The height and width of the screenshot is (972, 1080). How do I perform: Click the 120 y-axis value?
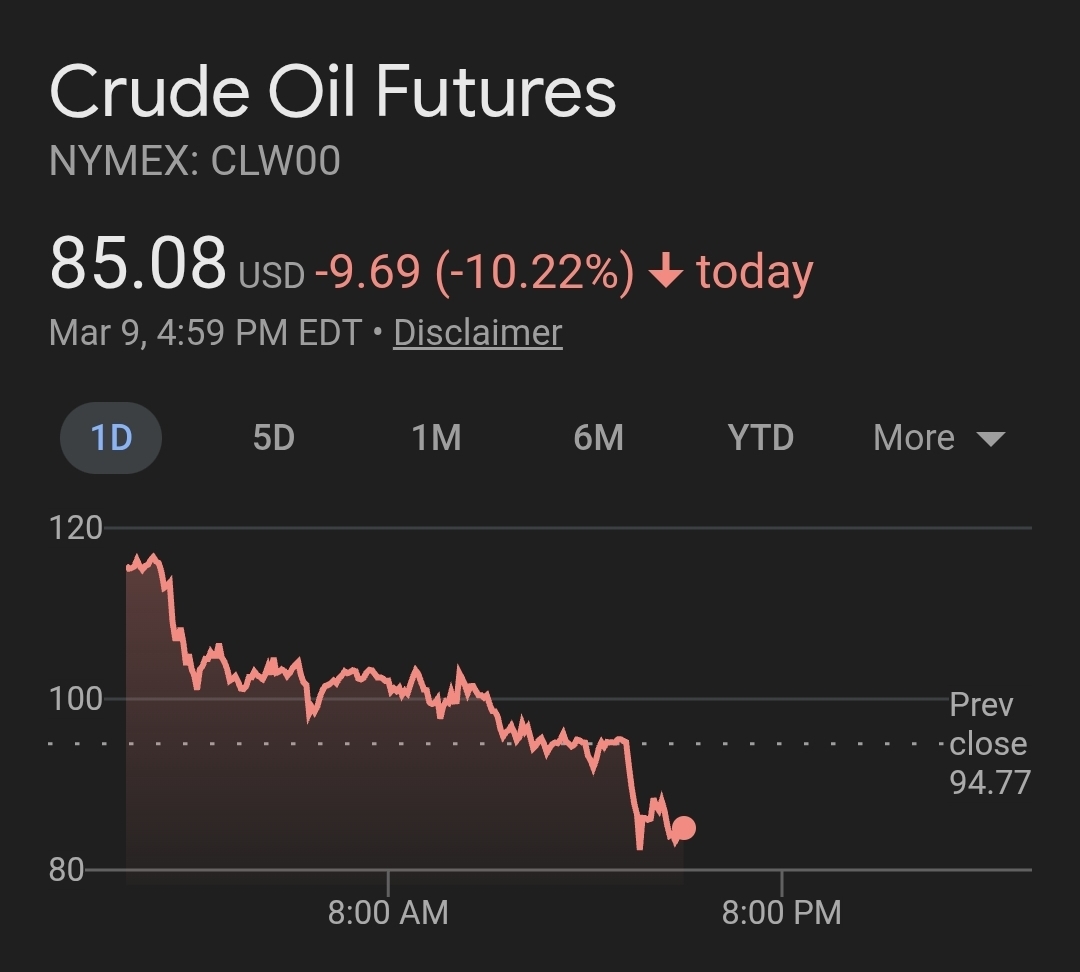(x=76, y=527)
